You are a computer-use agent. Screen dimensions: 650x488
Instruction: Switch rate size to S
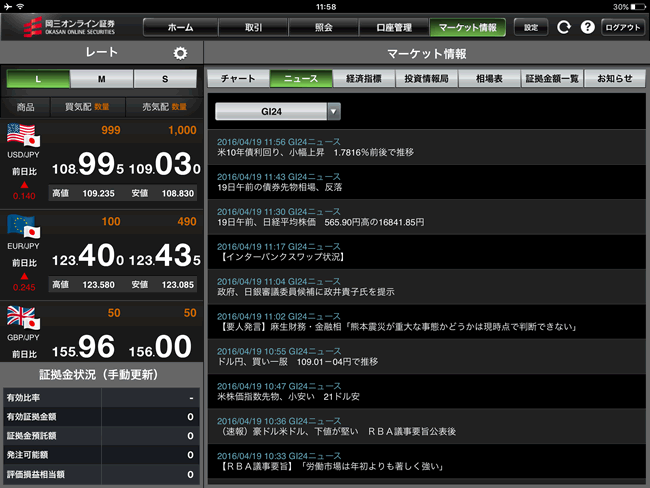[x=165, y=79]
